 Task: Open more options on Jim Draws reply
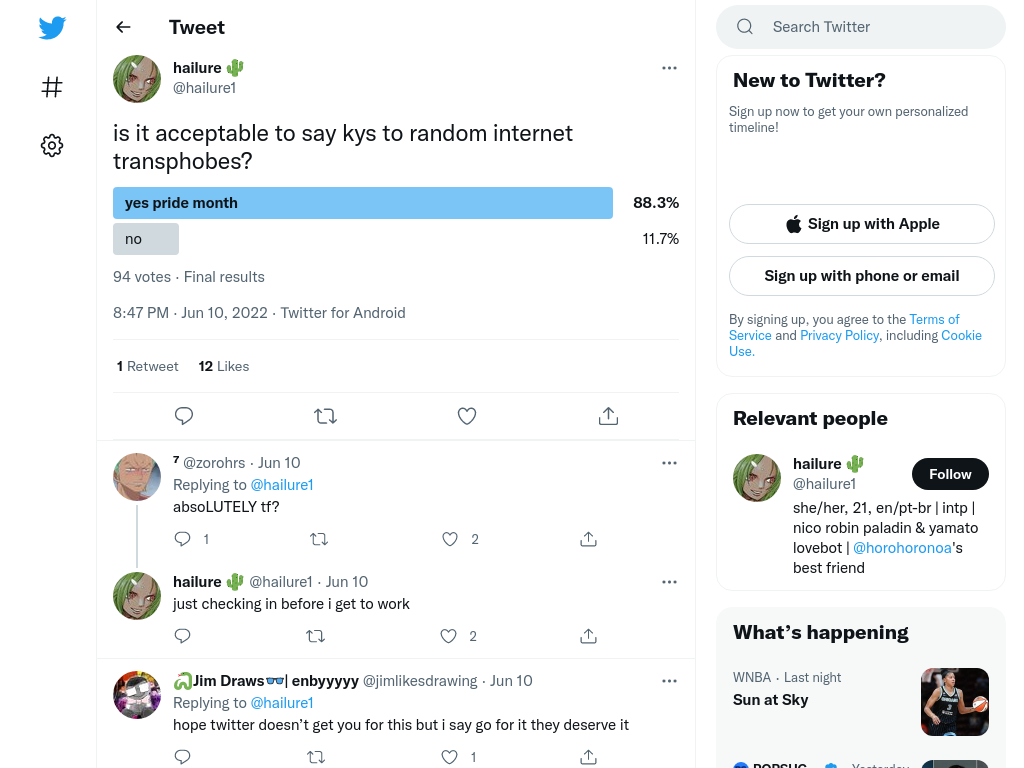point(669,681)
